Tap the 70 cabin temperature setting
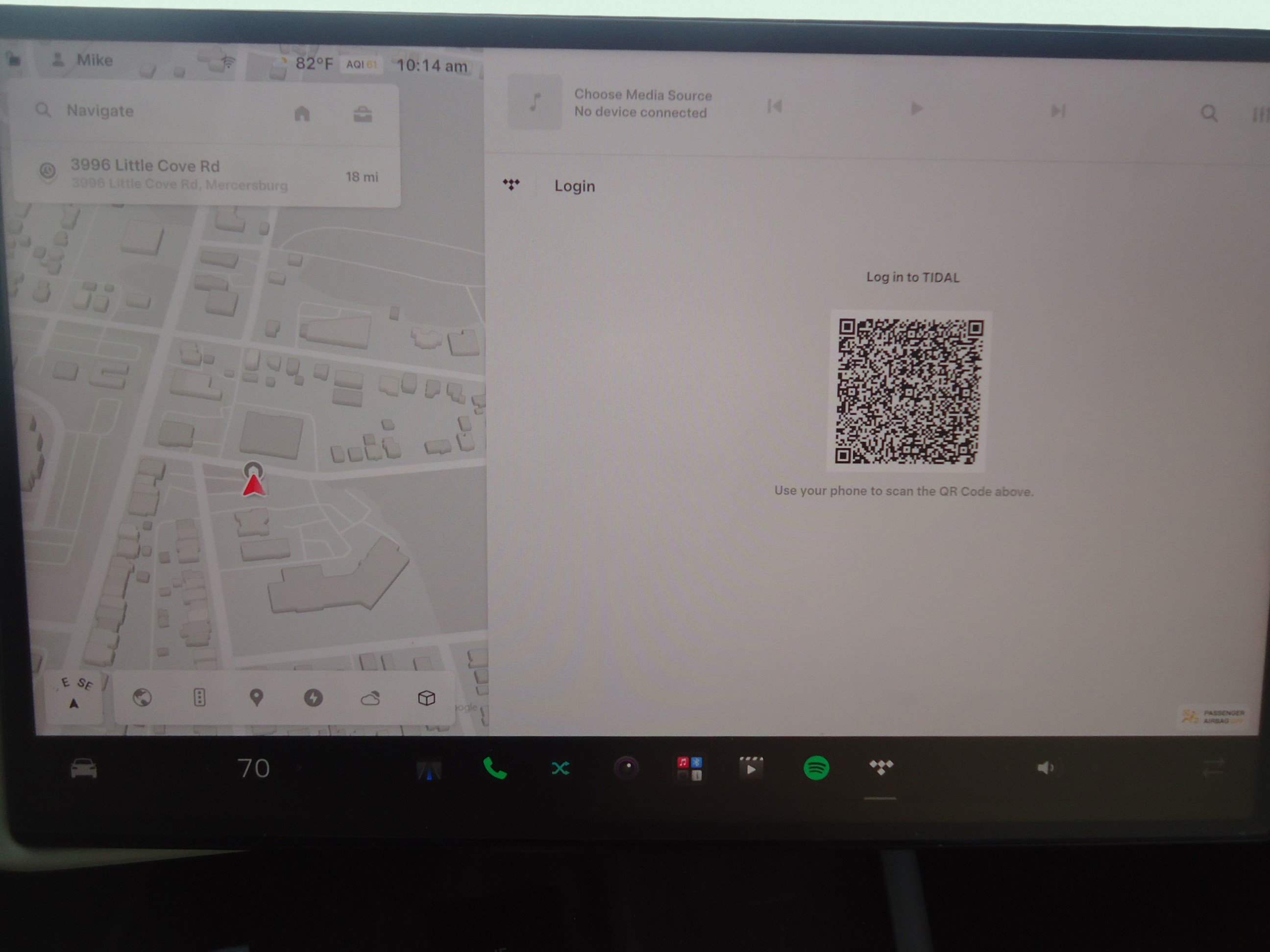The height and width of the screenshot is (952, 1270). [x=254, y=769]
